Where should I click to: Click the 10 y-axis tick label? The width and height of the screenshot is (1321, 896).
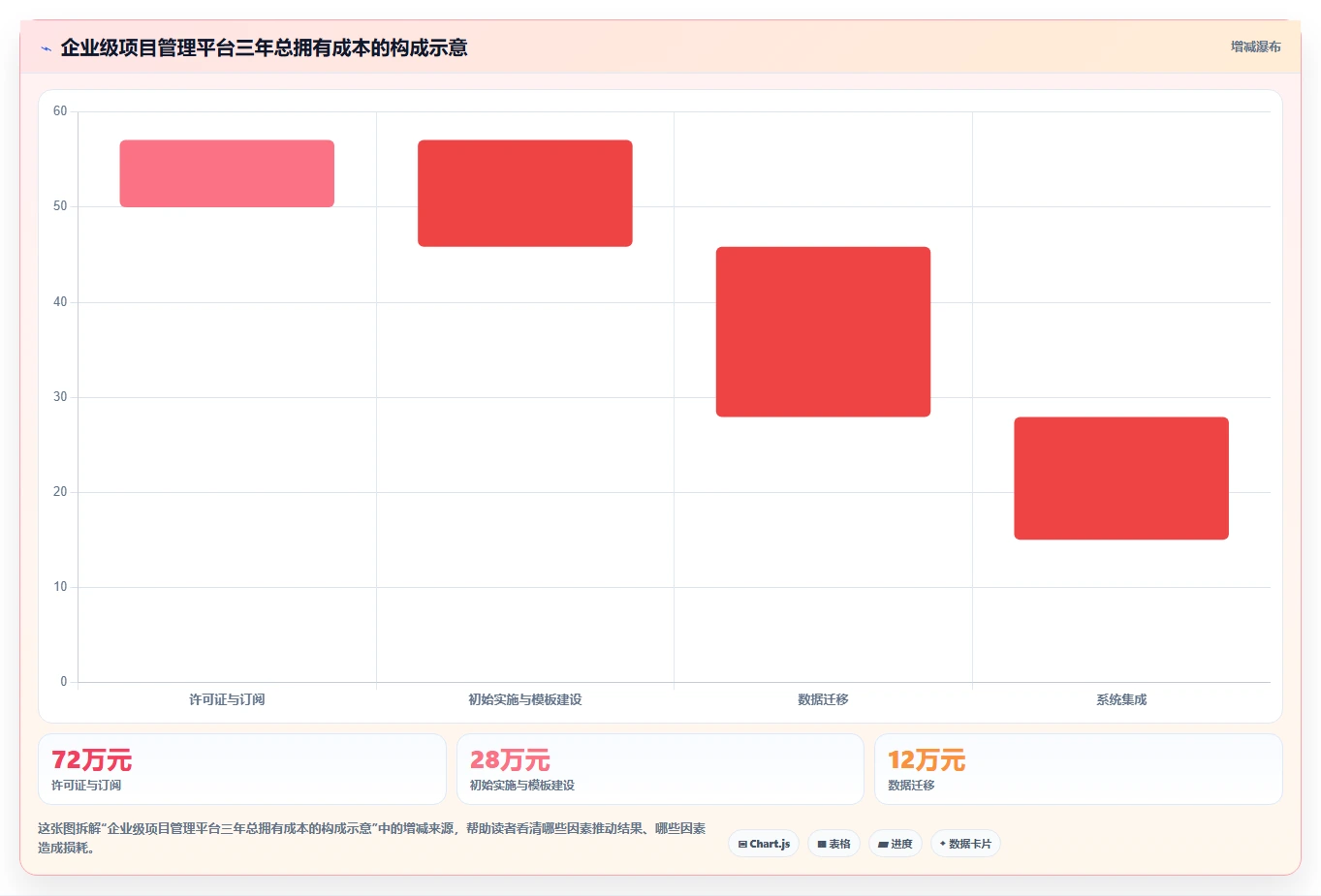pyautogui.click(x=60, y=587)
